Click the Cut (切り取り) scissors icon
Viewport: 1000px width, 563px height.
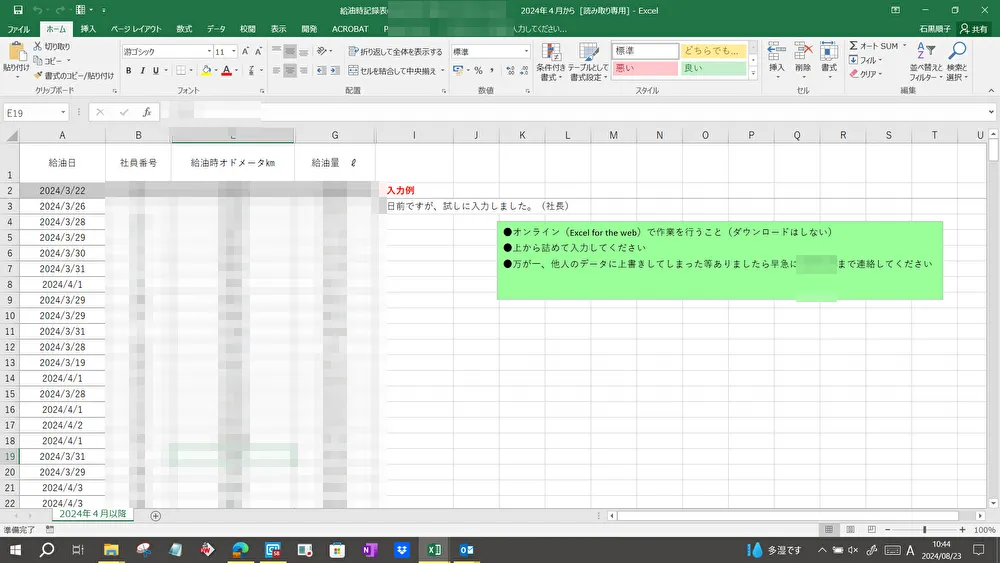38,46
